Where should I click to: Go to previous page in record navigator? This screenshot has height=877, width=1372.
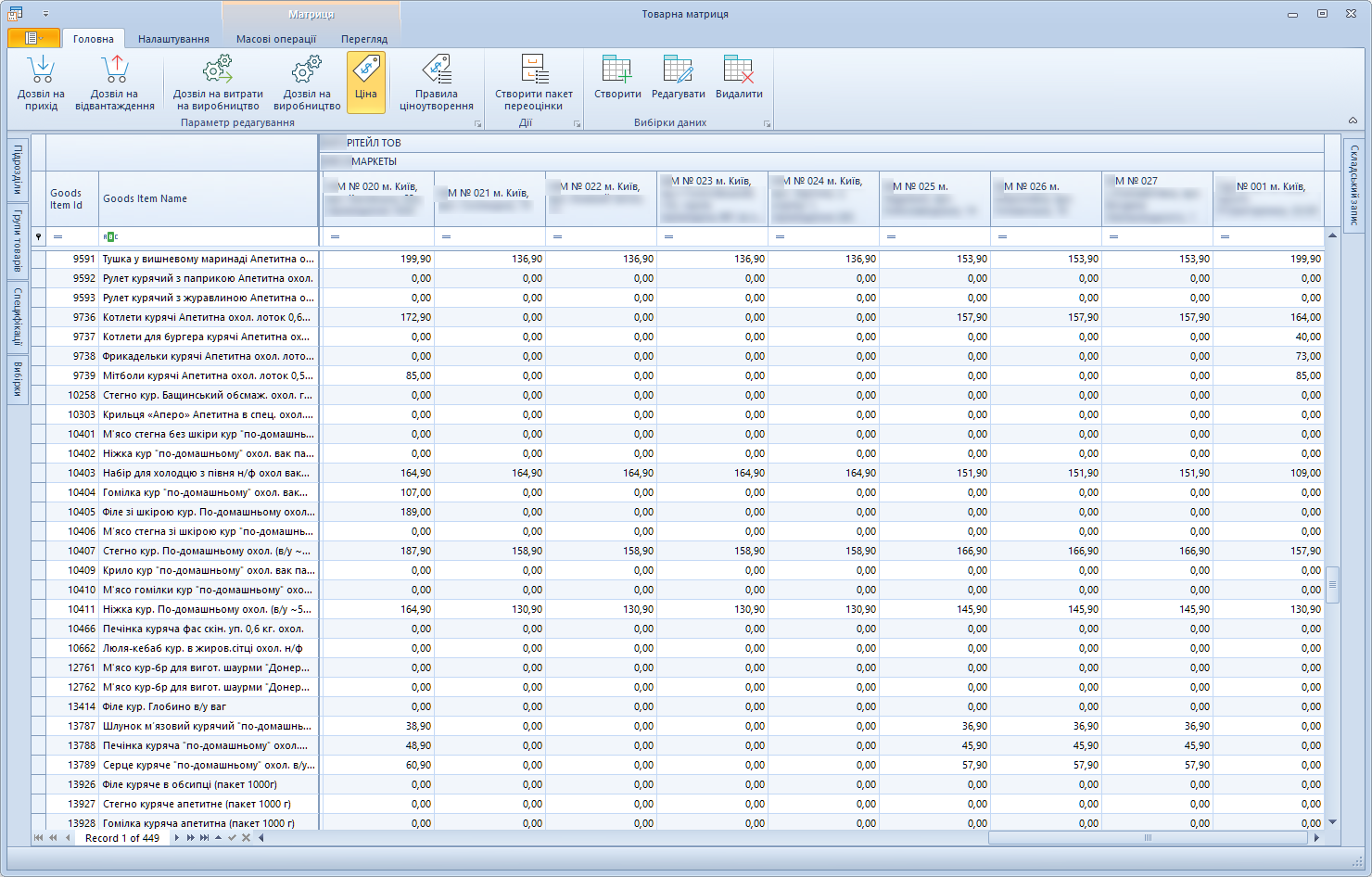point(53,838)
